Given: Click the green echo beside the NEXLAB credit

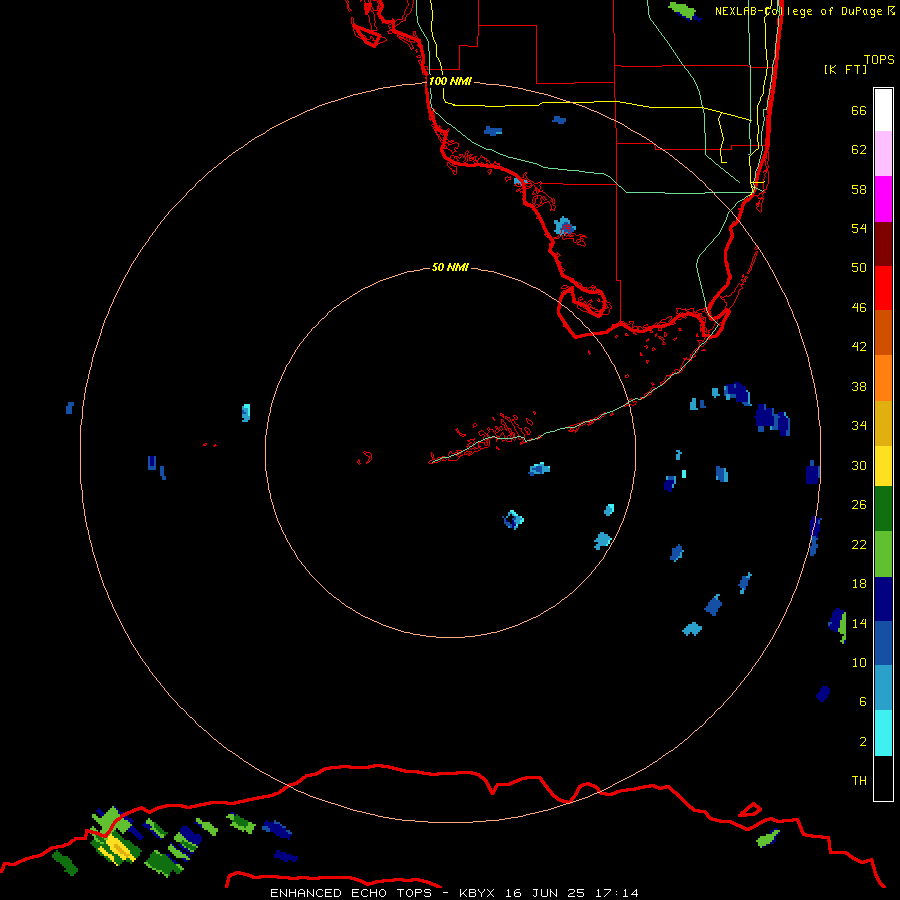Looking at the screenshot, I should click(x=683, y=10).
